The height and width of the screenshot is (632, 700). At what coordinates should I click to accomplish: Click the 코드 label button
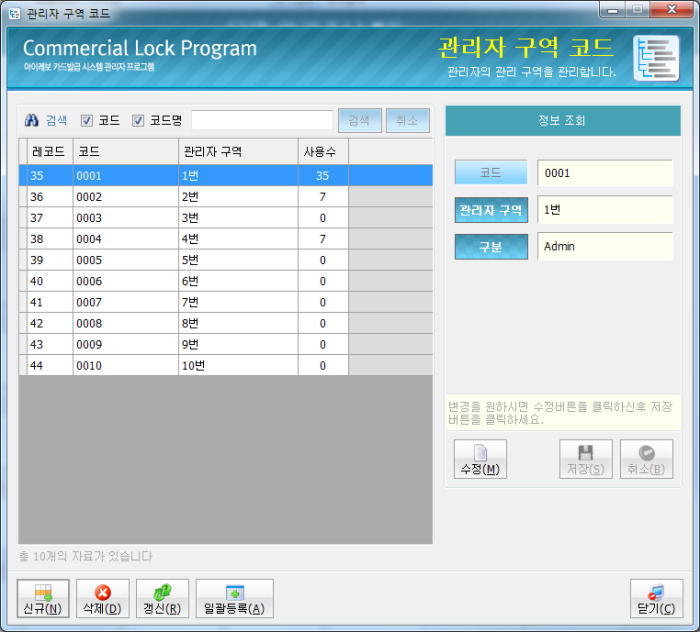coord(491,172)
